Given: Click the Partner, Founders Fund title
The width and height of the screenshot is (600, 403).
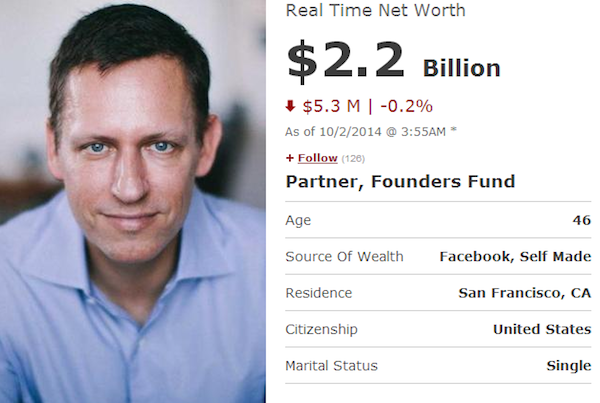Looking at the screenshot, I should pos(400,182).
